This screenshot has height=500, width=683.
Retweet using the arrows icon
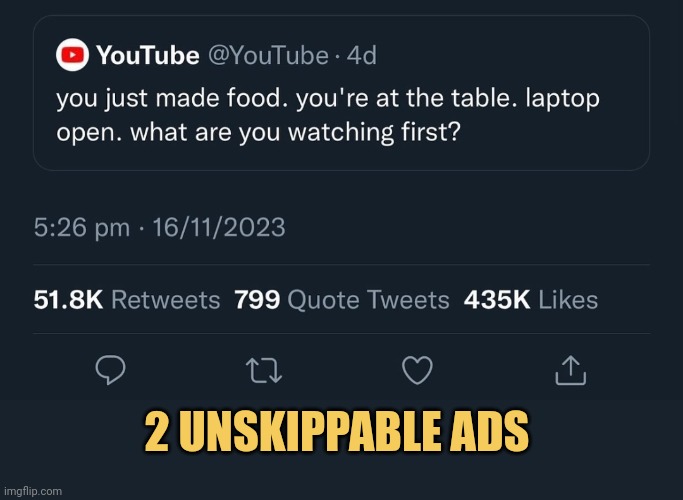(x=264, y=371)
